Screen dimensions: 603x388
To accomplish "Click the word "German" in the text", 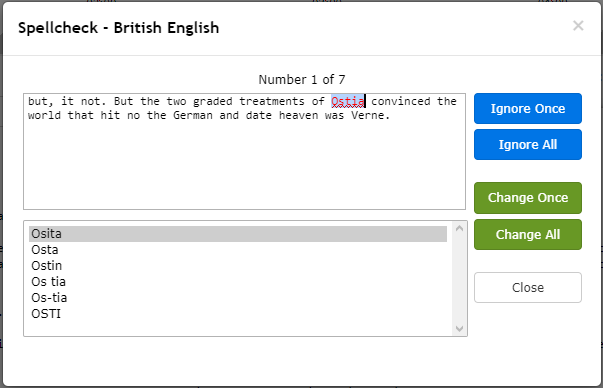I will click(x=193, y=115).
